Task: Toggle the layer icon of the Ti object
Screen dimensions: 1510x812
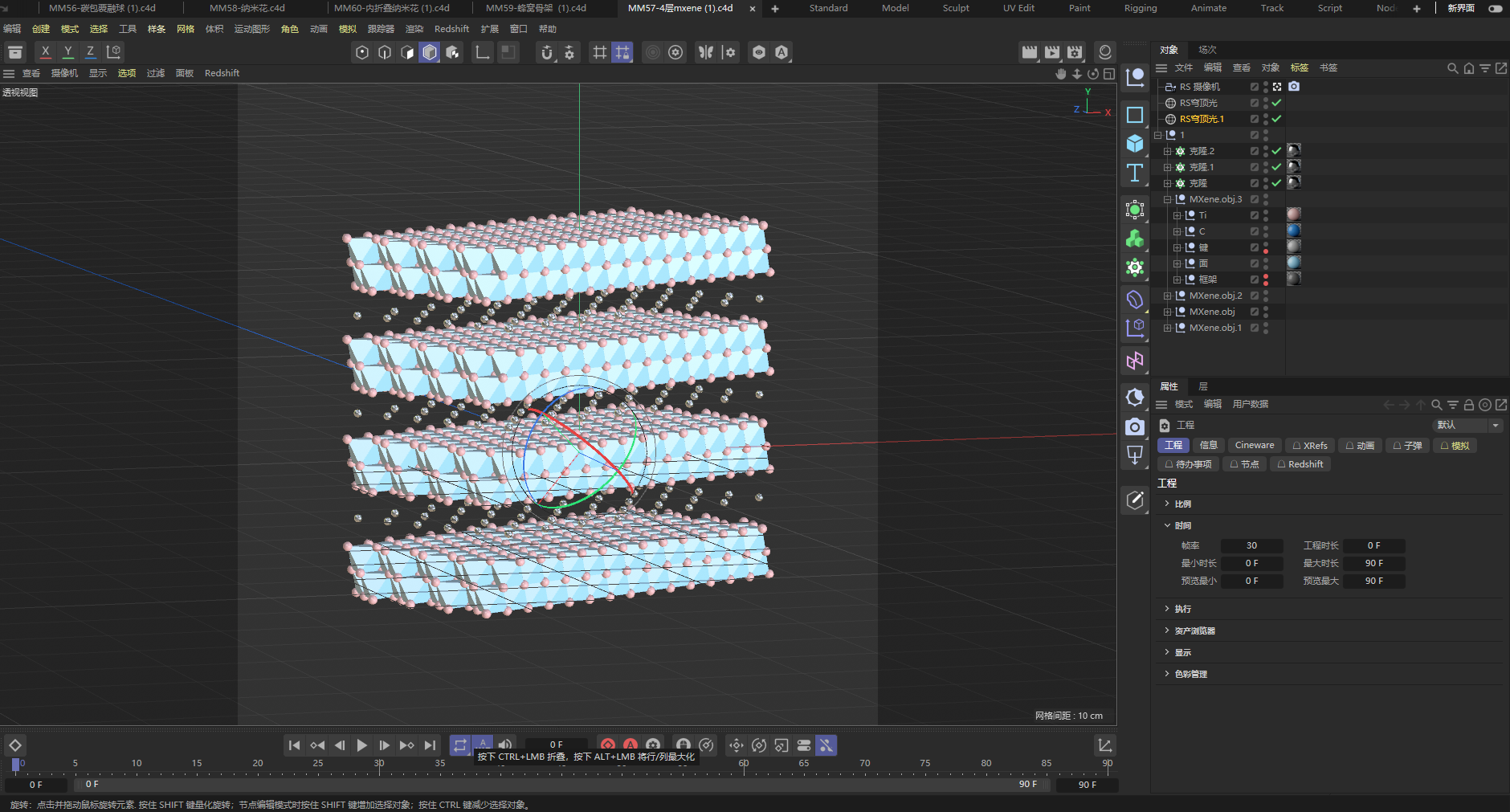Action: [x=1255, y=215]
